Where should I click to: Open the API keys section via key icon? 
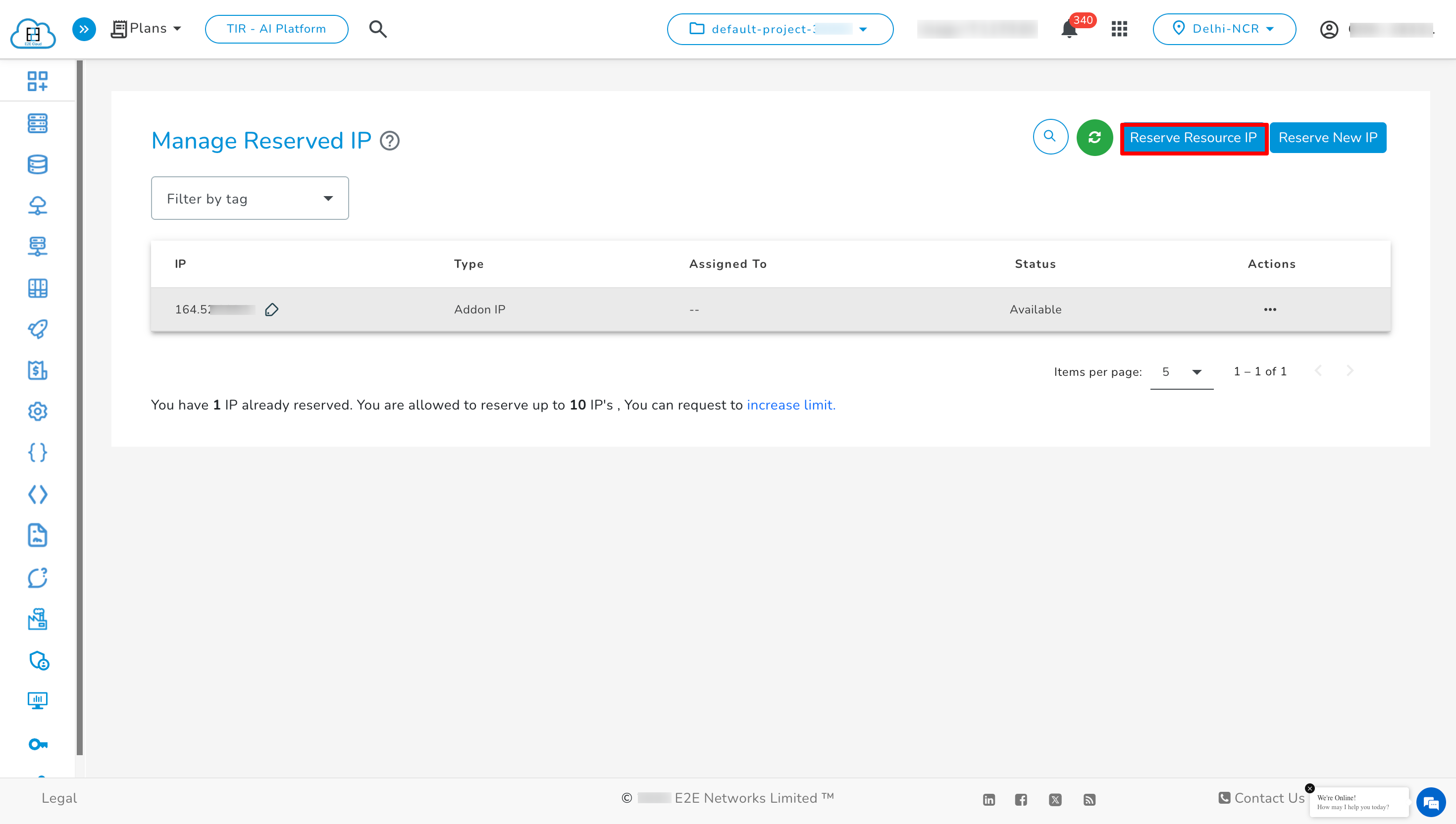(37, 744)
